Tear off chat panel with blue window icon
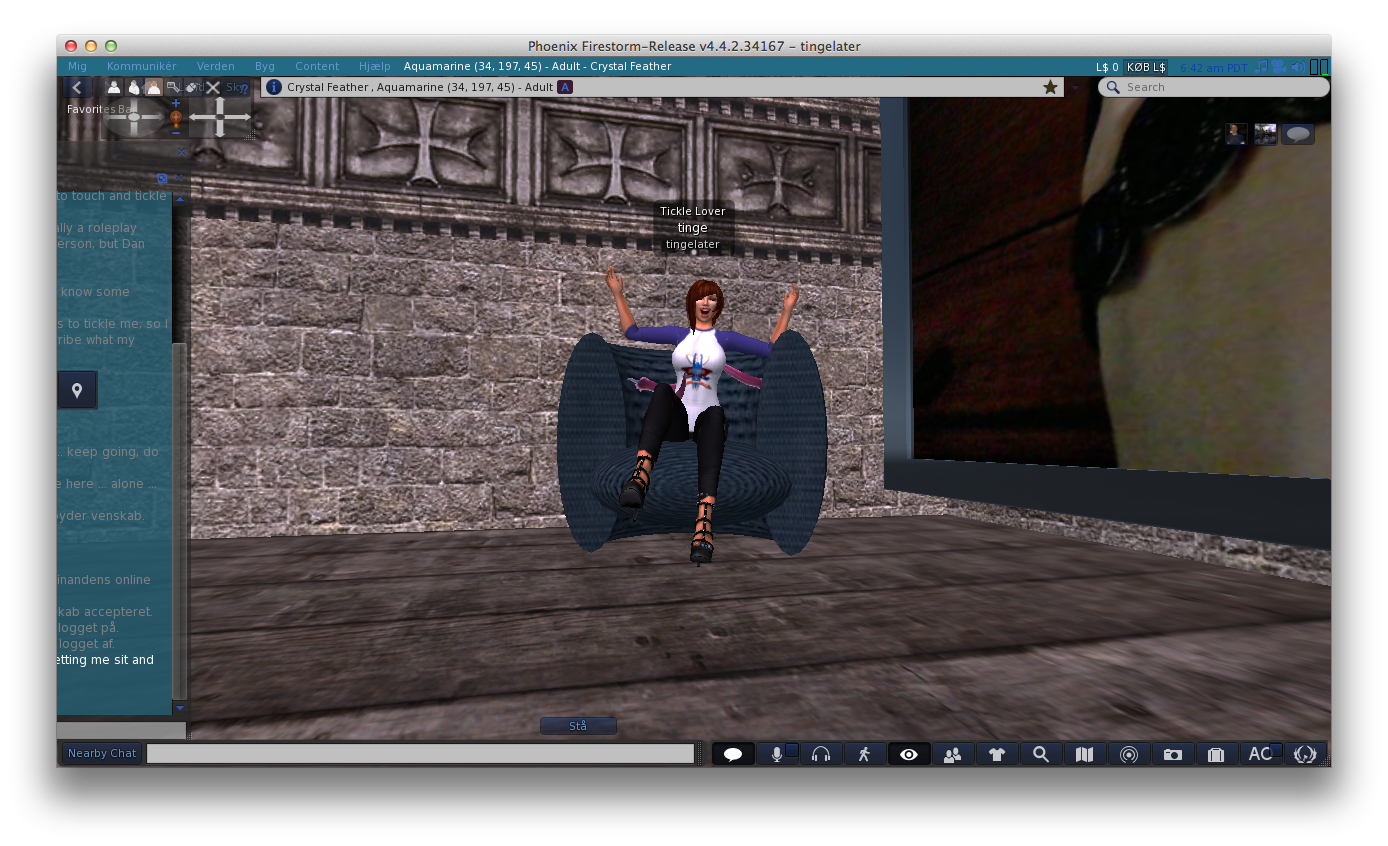Viewport: 1388px width, 846px height. (162, 179)
